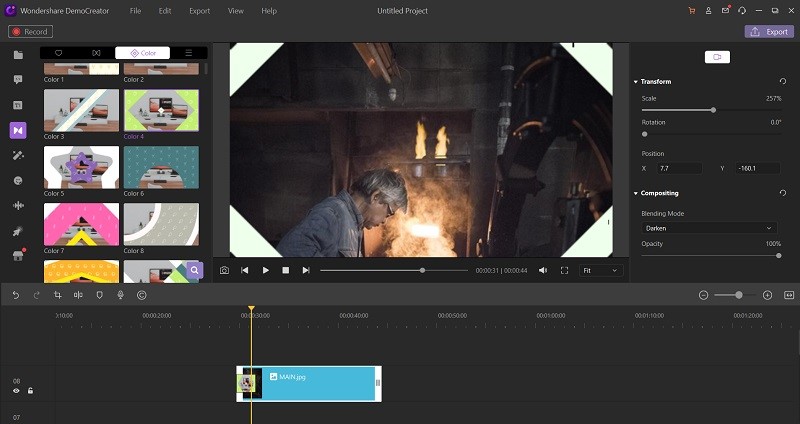Select the transitions panel icon

point(18,130)
